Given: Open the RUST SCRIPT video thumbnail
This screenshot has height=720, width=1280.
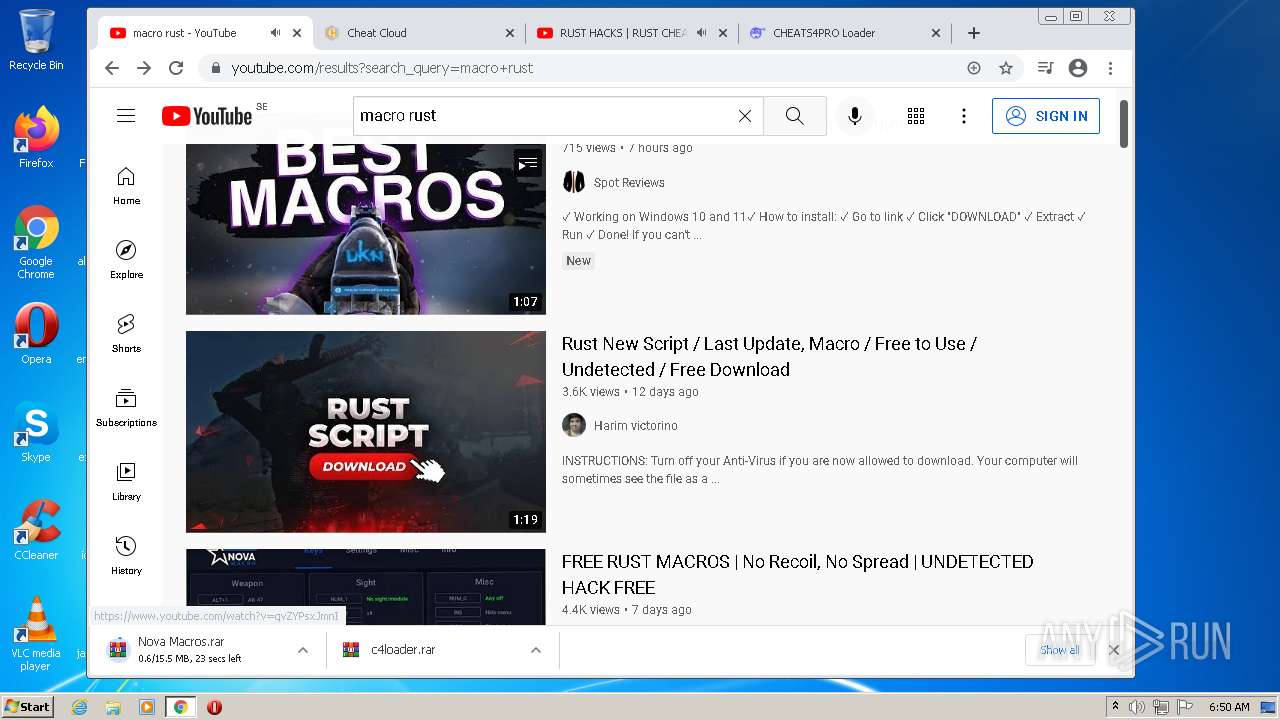Looking at the screenshot, I should [x=366, y=432].
